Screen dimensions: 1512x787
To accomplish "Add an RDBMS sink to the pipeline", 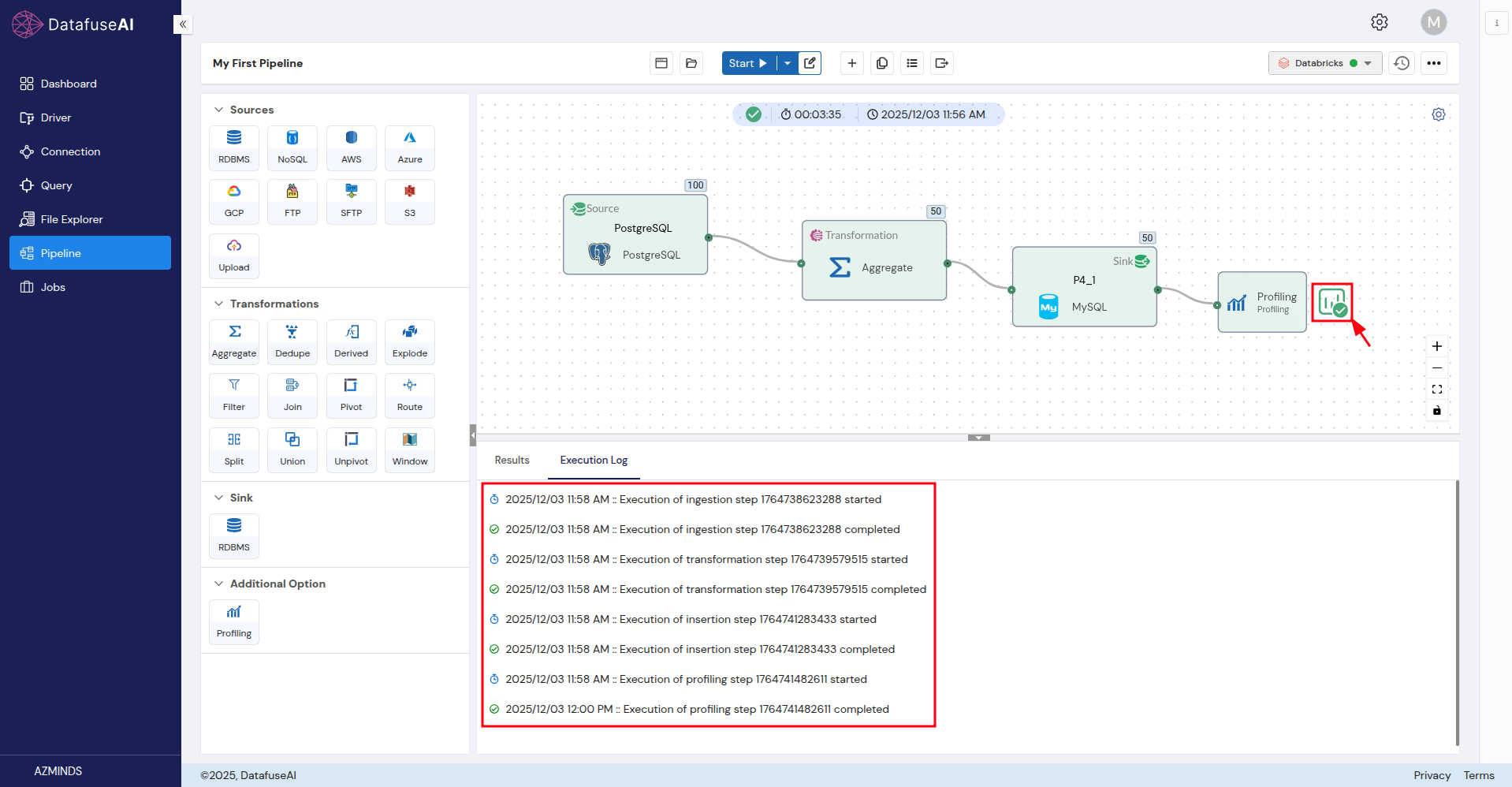I will pos(233,535).
